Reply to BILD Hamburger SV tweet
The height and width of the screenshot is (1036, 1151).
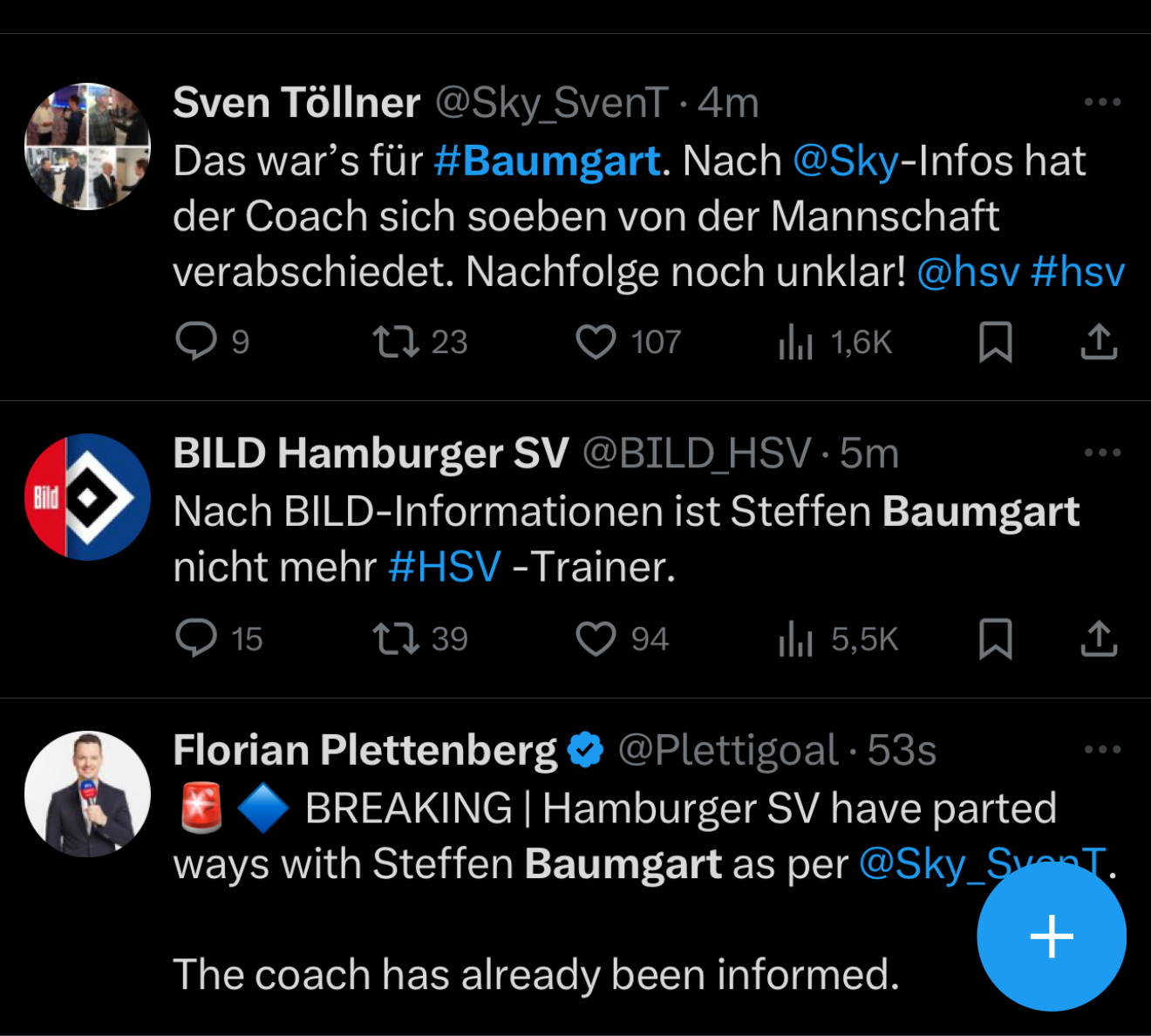(x=196, y=638)
